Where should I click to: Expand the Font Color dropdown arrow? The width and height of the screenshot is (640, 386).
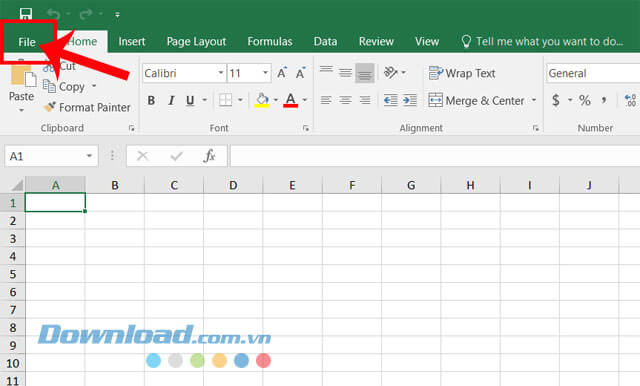click(304, 100)
